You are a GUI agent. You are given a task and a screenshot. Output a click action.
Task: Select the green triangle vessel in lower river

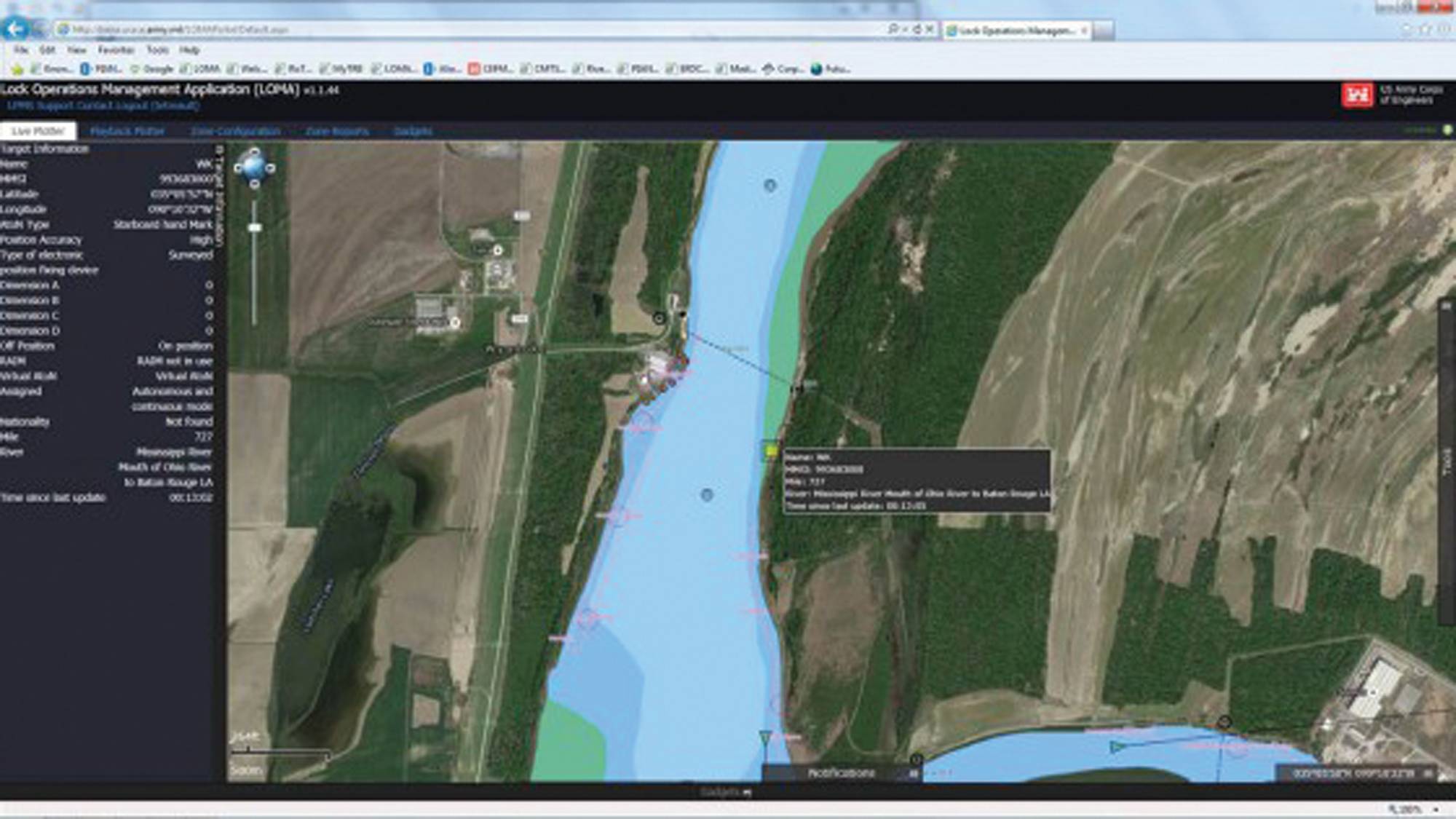pos(1116,747)
